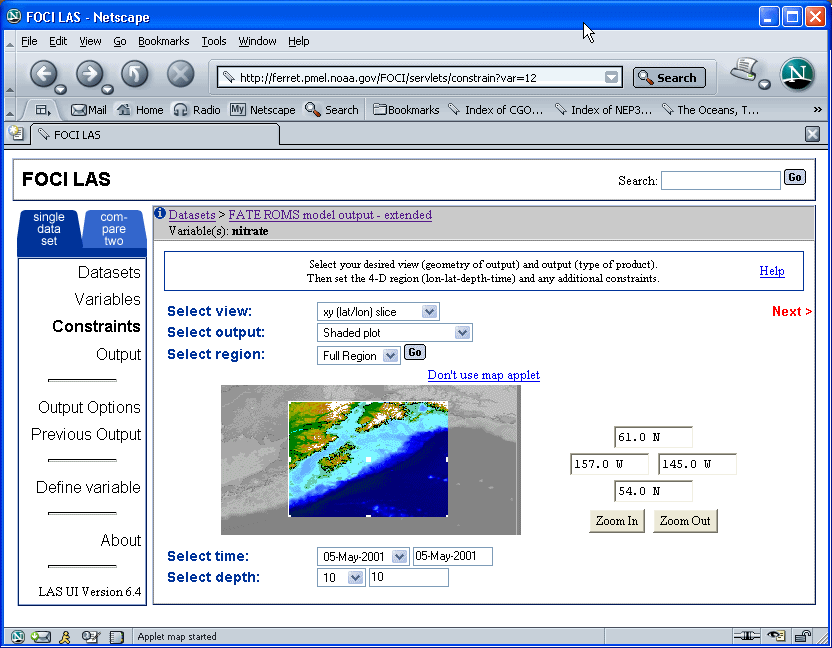Click the Netscape N logo icon
832x648 pixels.
pos(797,74)
